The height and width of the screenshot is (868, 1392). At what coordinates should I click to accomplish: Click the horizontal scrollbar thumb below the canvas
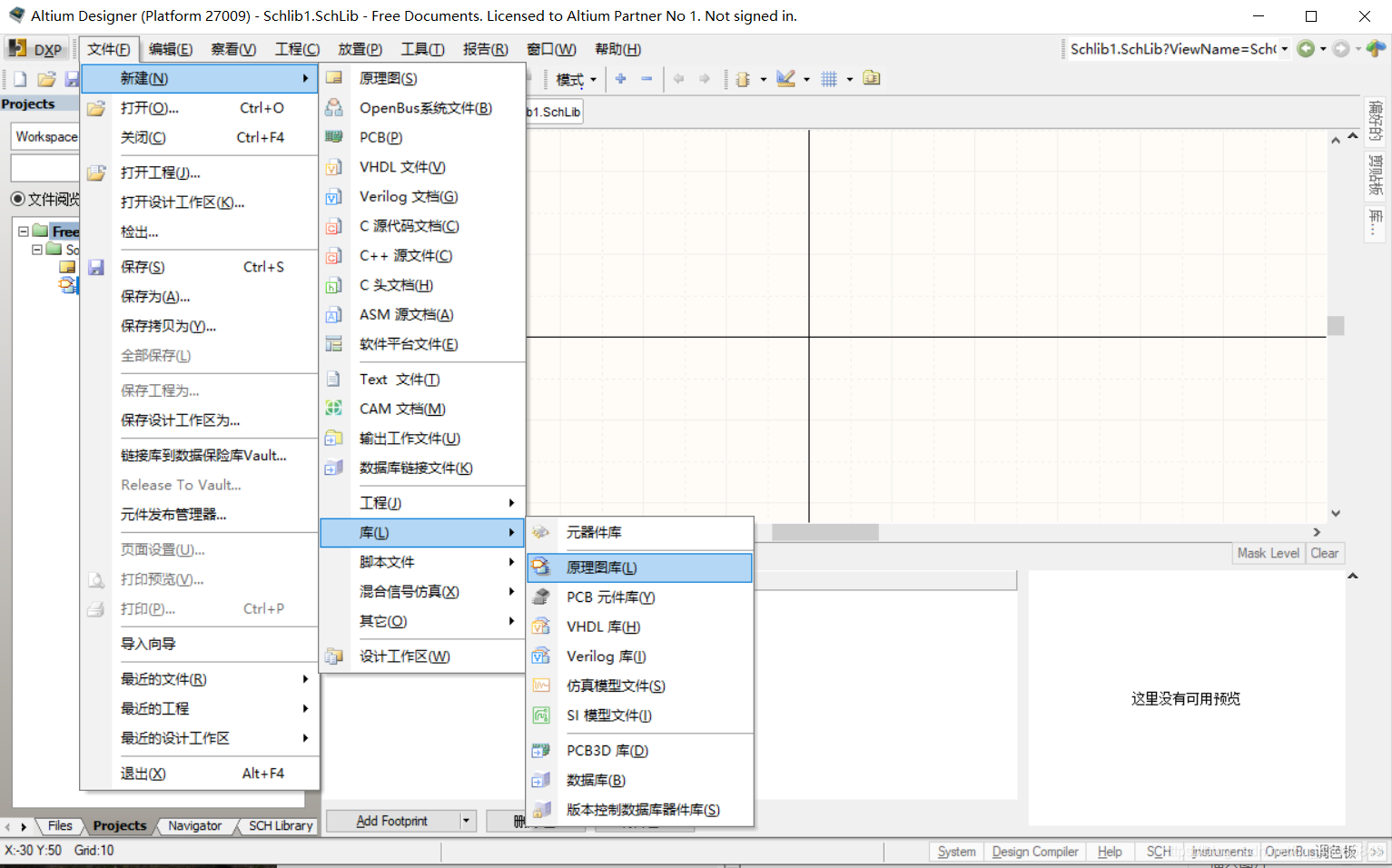825,532
